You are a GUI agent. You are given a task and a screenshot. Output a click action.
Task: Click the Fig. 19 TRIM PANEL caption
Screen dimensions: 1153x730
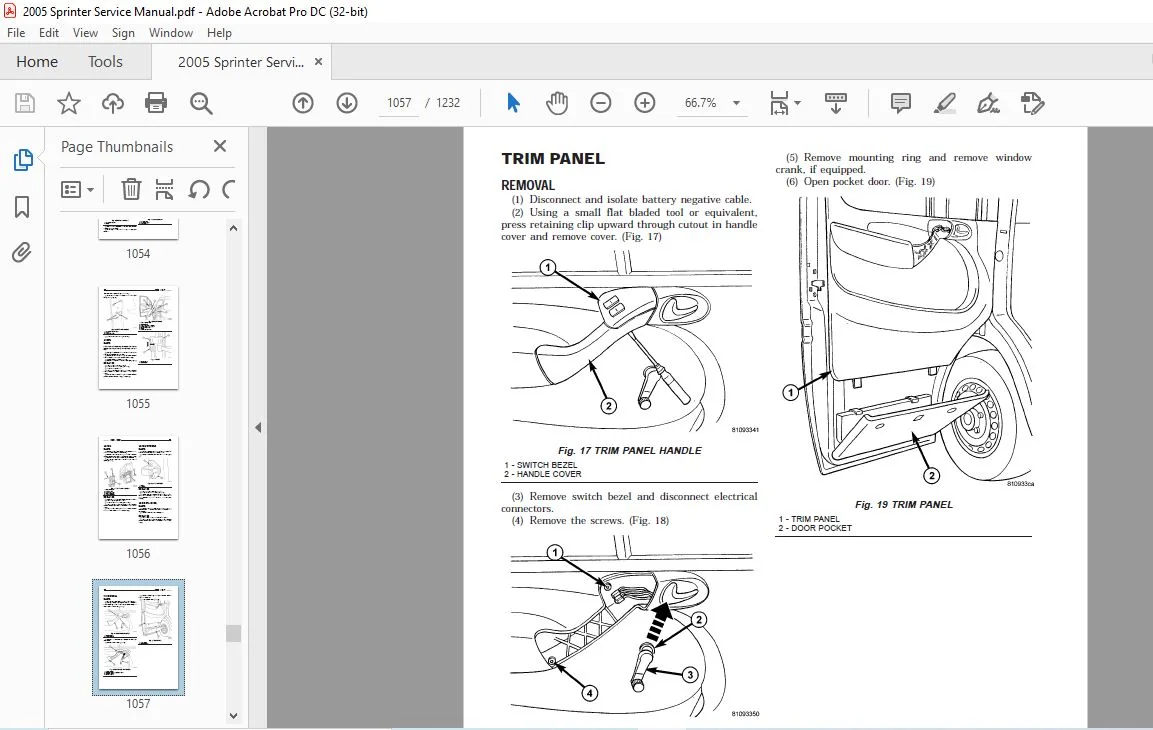point(904,504)
